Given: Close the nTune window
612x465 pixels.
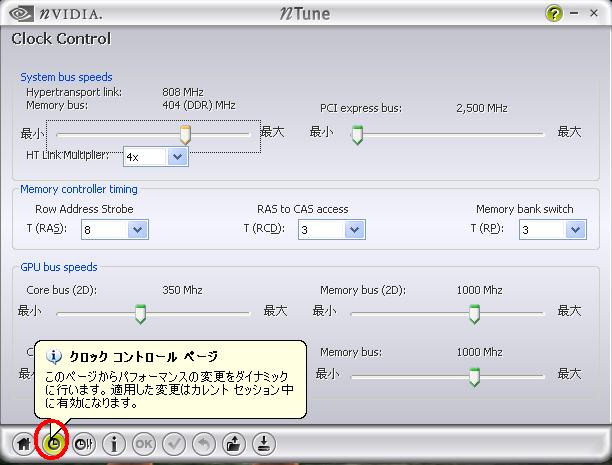Looking at the screenshot, I should coord(594,13).
